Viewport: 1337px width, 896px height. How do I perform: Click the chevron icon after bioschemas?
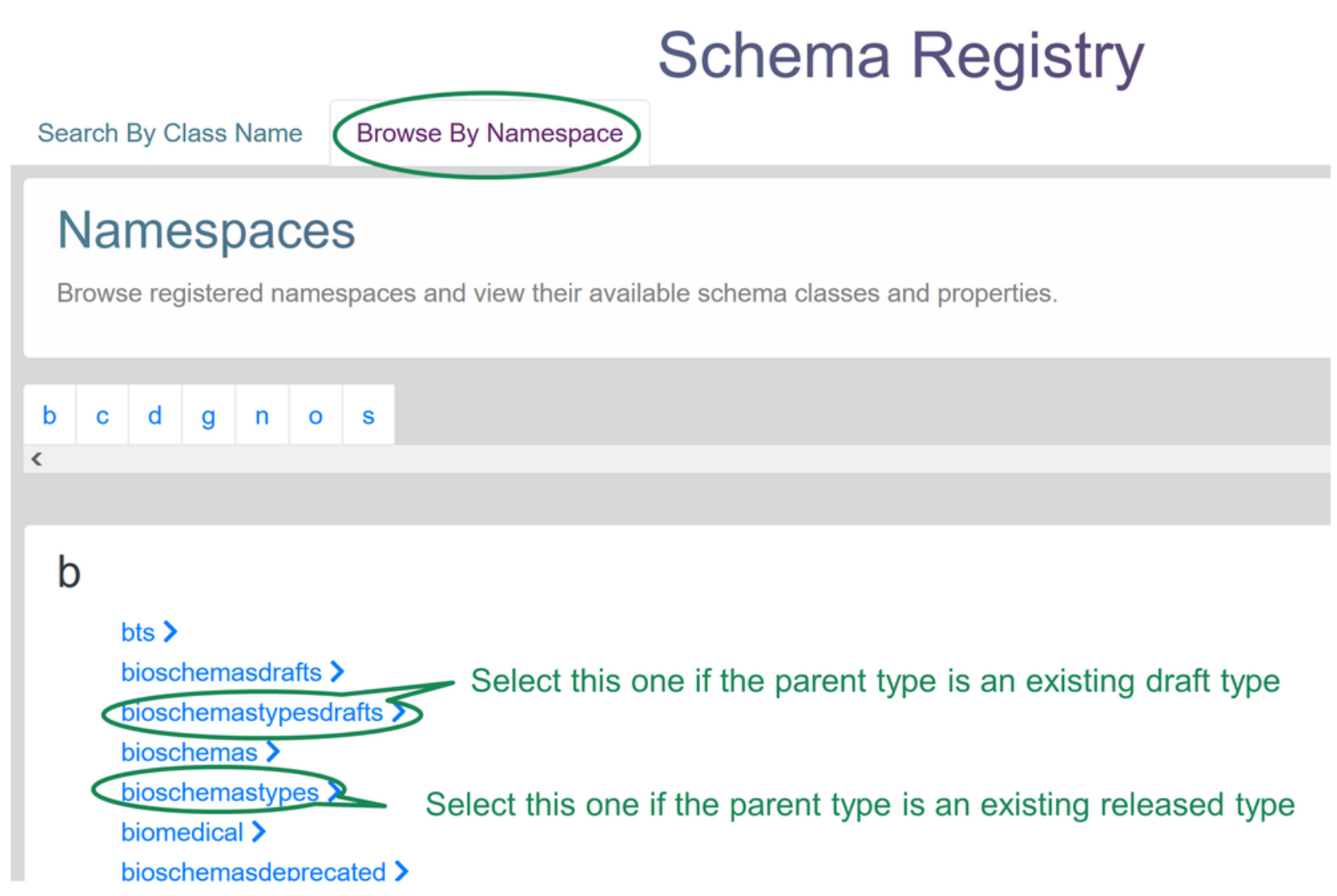pyautogui.click(x=273, y=752)
